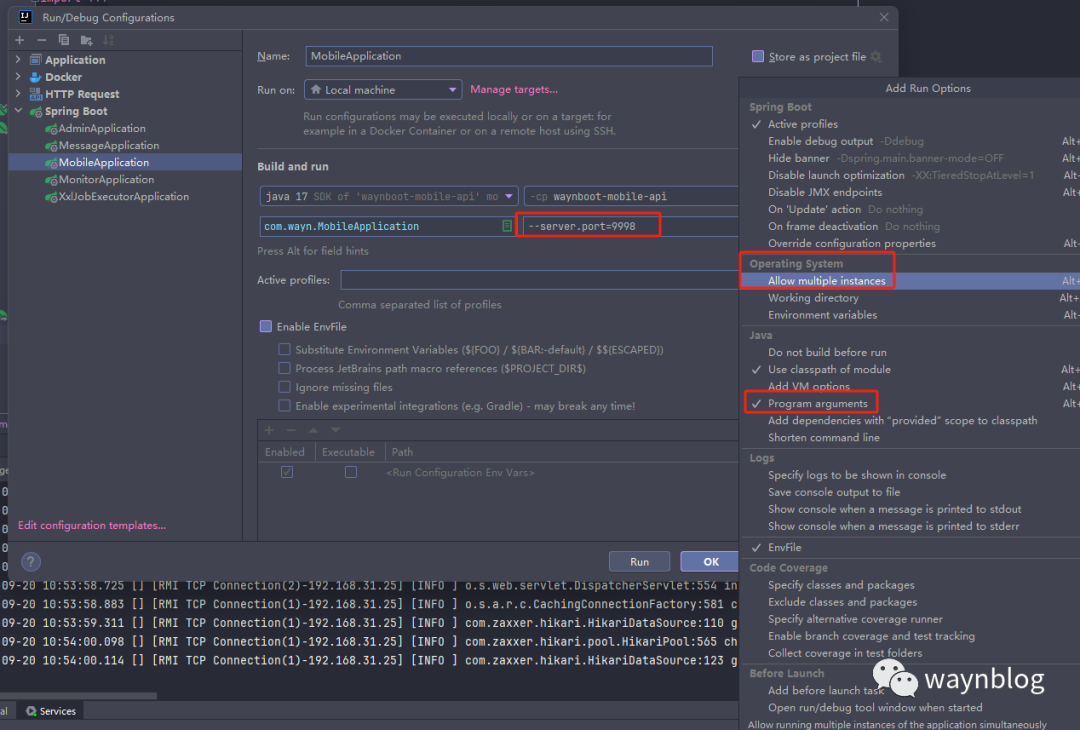Check Process JetBrains path macro references
Viewport: 1080px width, 730px height.
coord(284,368)
